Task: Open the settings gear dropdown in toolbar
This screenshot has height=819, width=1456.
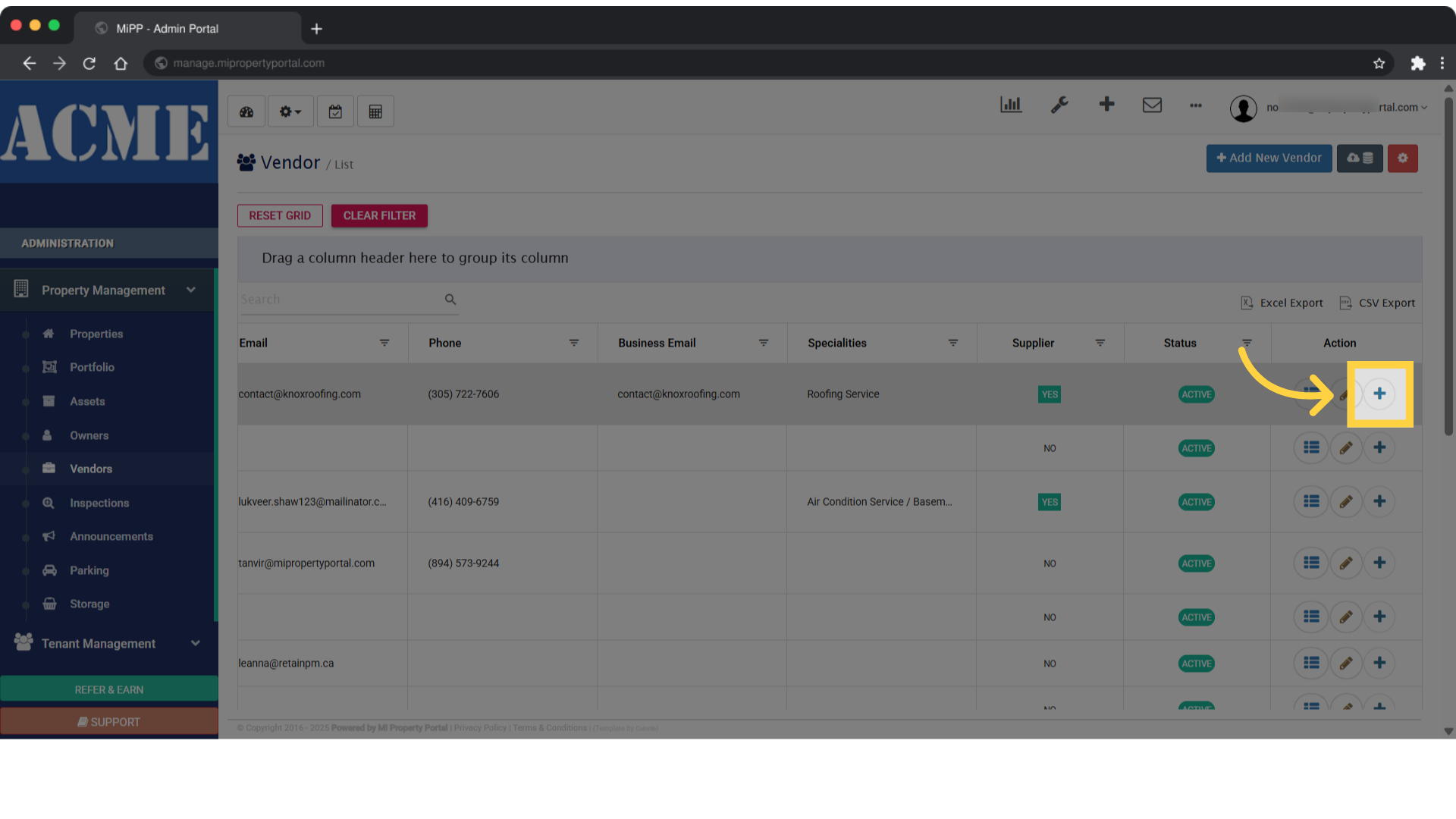Action: click(x=290, y=111)
